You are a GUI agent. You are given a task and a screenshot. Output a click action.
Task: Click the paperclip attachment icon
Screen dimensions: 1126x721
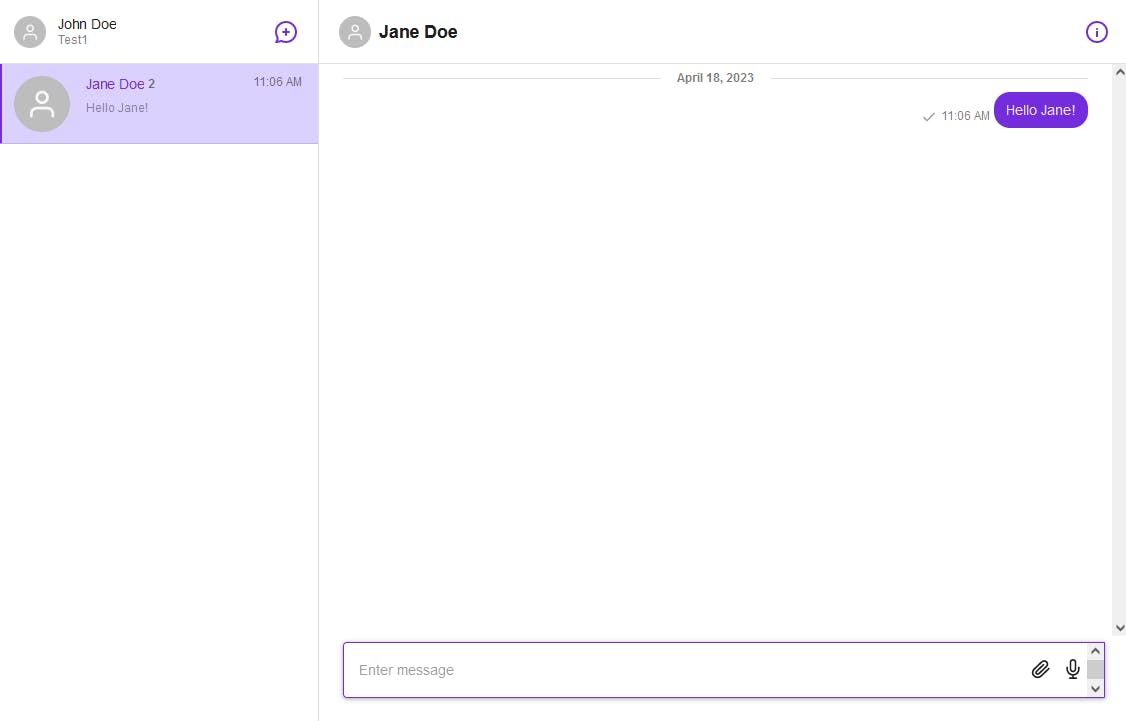click(x=1040, y=669)
